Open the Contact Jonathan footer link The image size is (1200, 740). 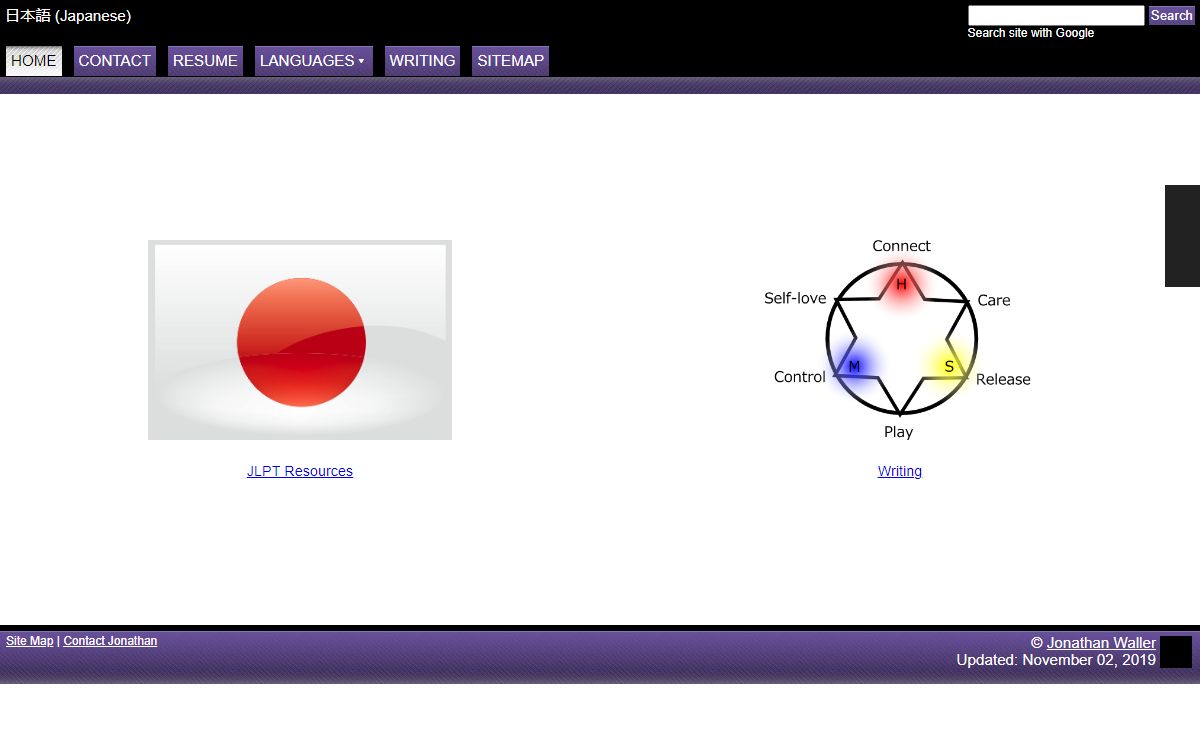coord(110,641)
